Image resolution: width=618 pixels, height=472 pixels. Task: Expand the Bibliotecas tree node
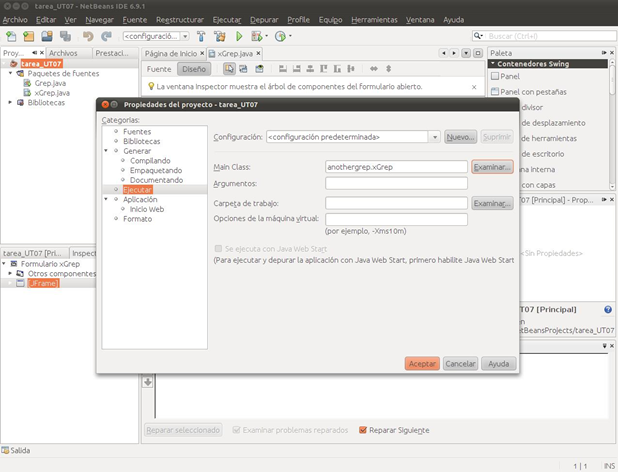pyautogui.click(x=10, y=102)
